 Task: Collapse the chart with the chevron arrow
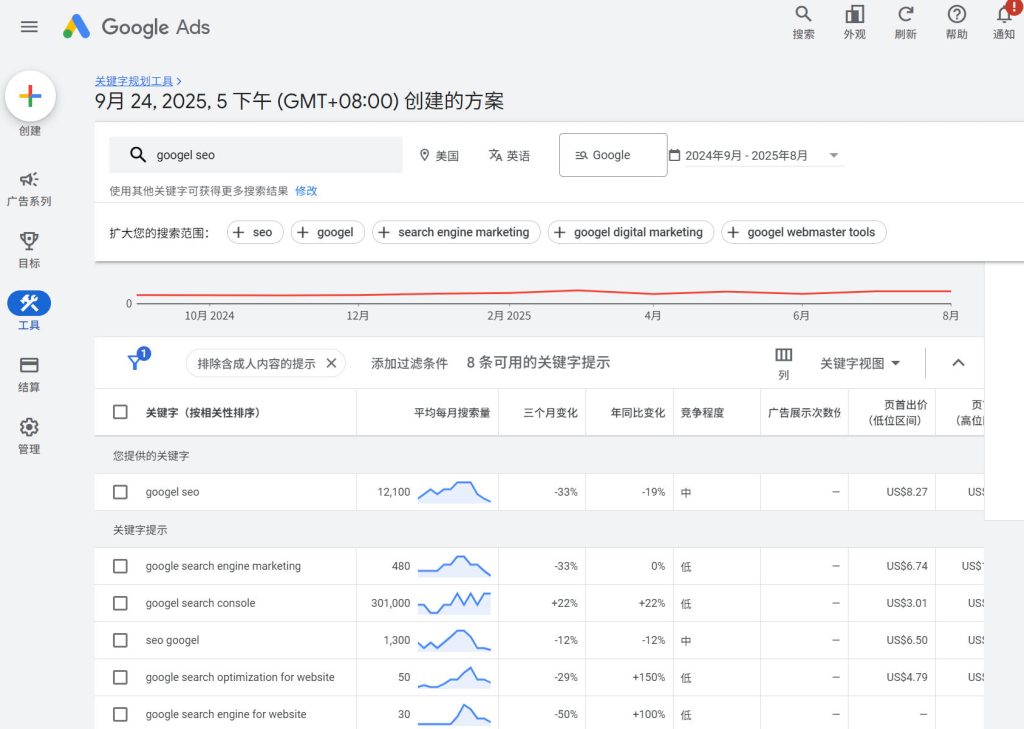click(957, 363)
